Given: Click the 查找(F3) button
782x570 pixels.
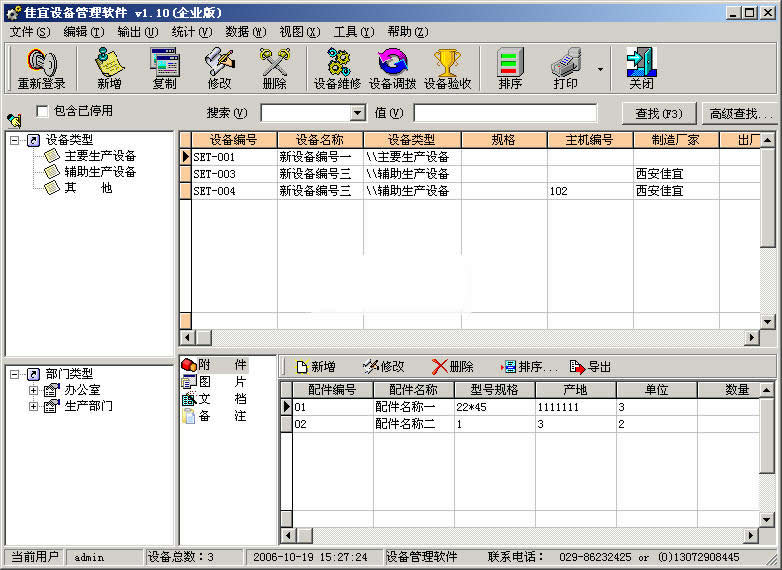Looking at the screenshot, I should (x=659, y=114).
